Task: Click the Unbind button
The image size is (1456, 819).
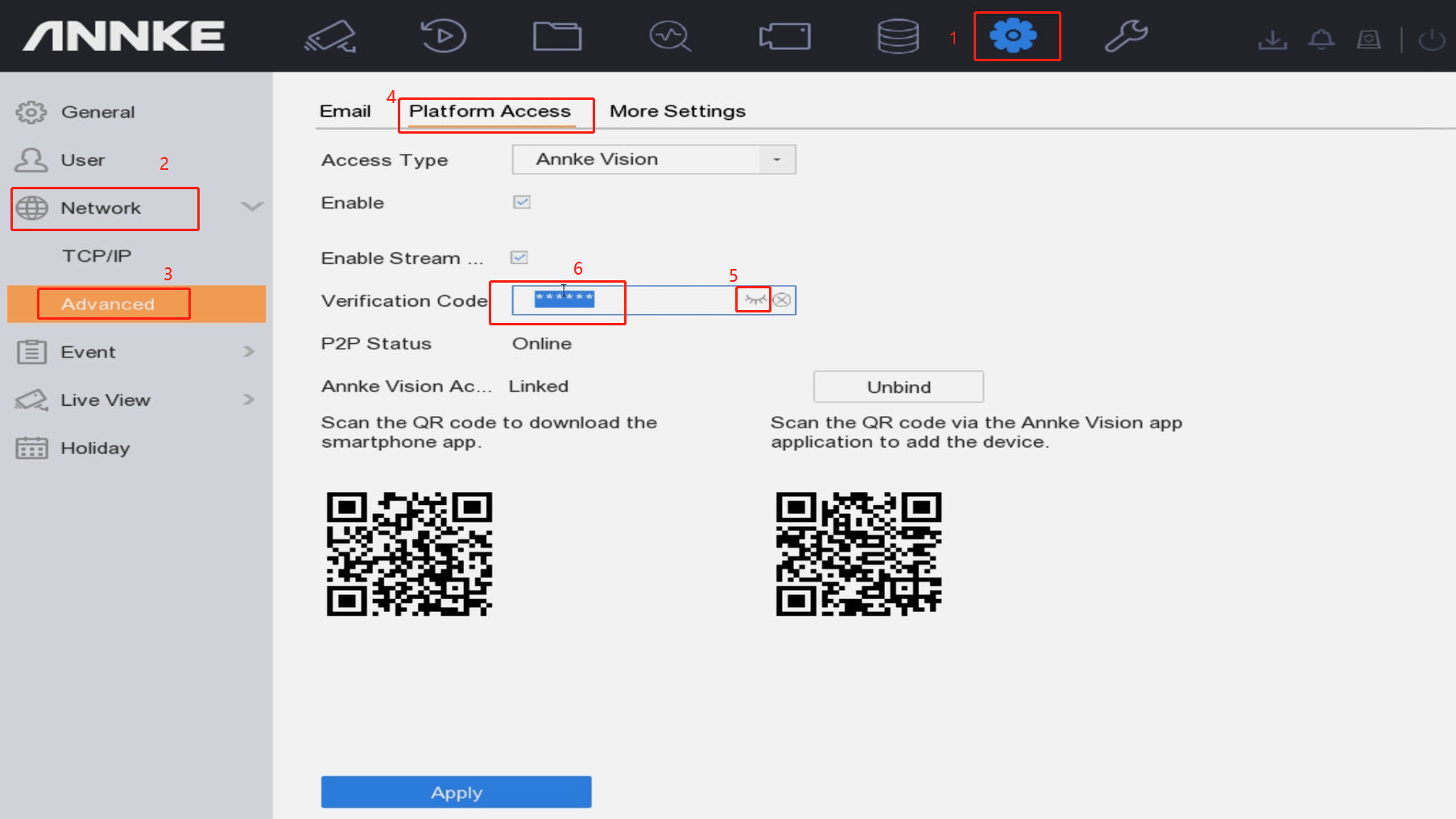Action: tap(898, 387)
